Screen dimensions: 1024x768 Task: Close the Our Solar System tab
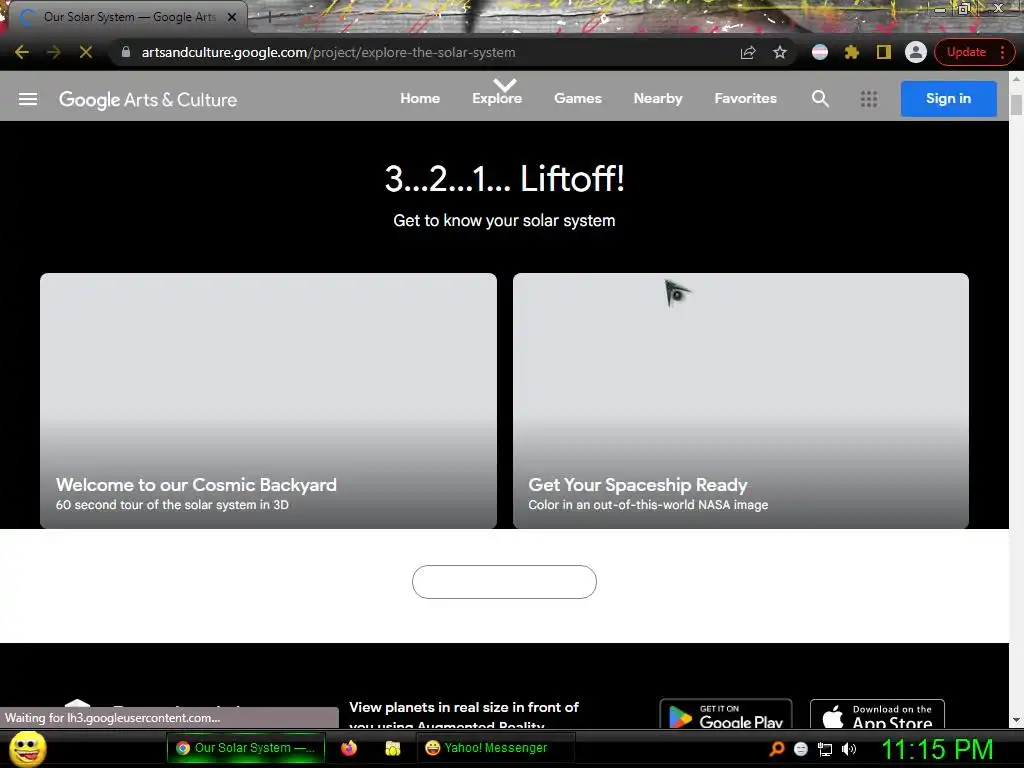[232, 18]
